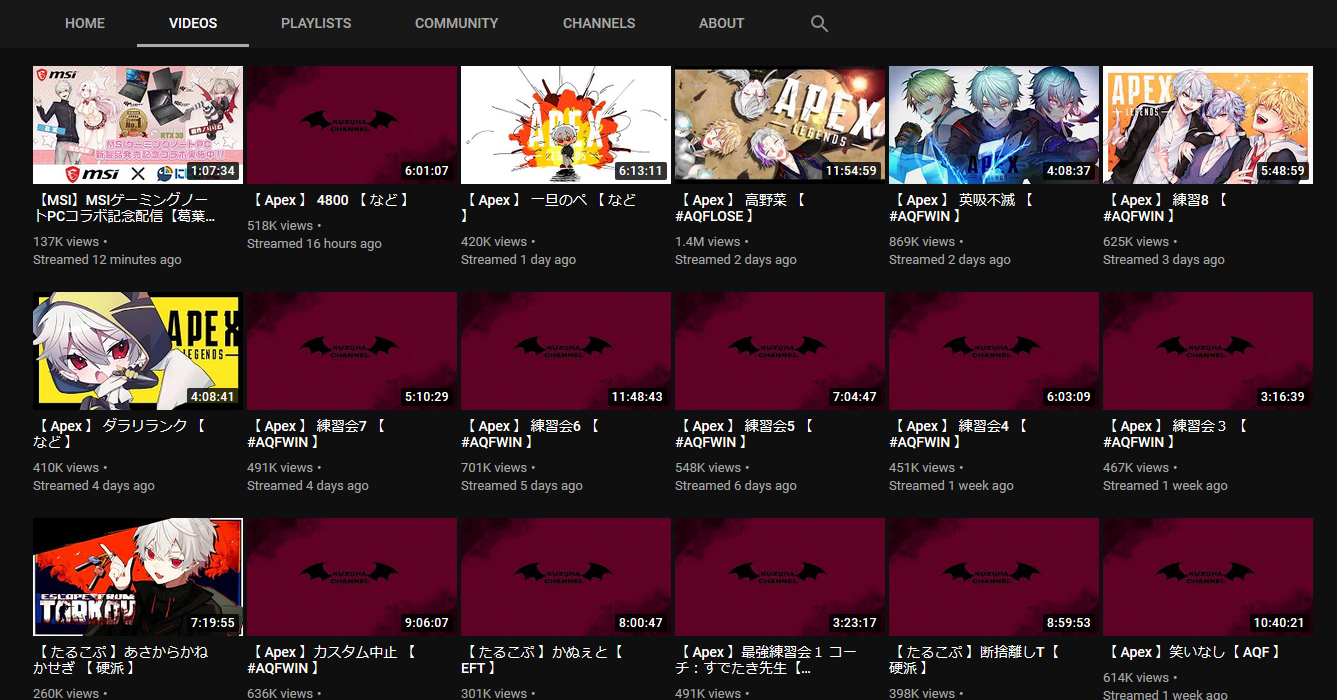Screen dimensions: 1337x700
Task: Click the '467K views' text
Action: click(x=1136, y=468)
